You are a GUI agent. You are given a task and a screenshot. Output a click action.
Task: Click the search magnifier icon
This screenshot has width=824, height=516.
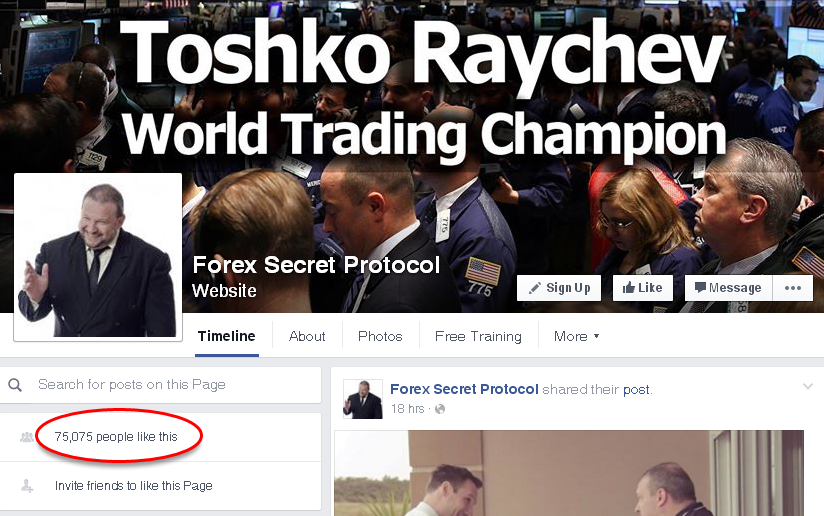tap(15, 385)
